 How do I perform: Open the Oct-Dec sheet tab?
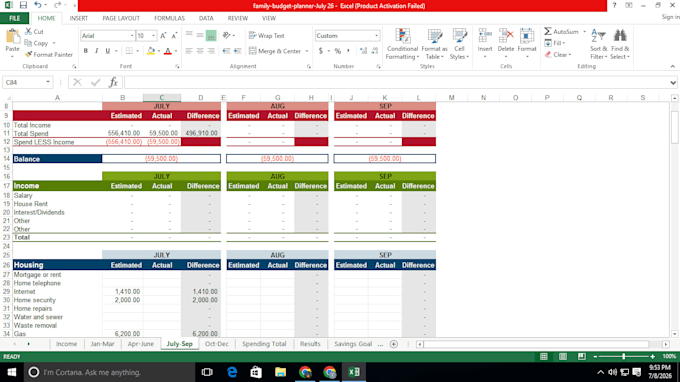click(x=216, y=344)
